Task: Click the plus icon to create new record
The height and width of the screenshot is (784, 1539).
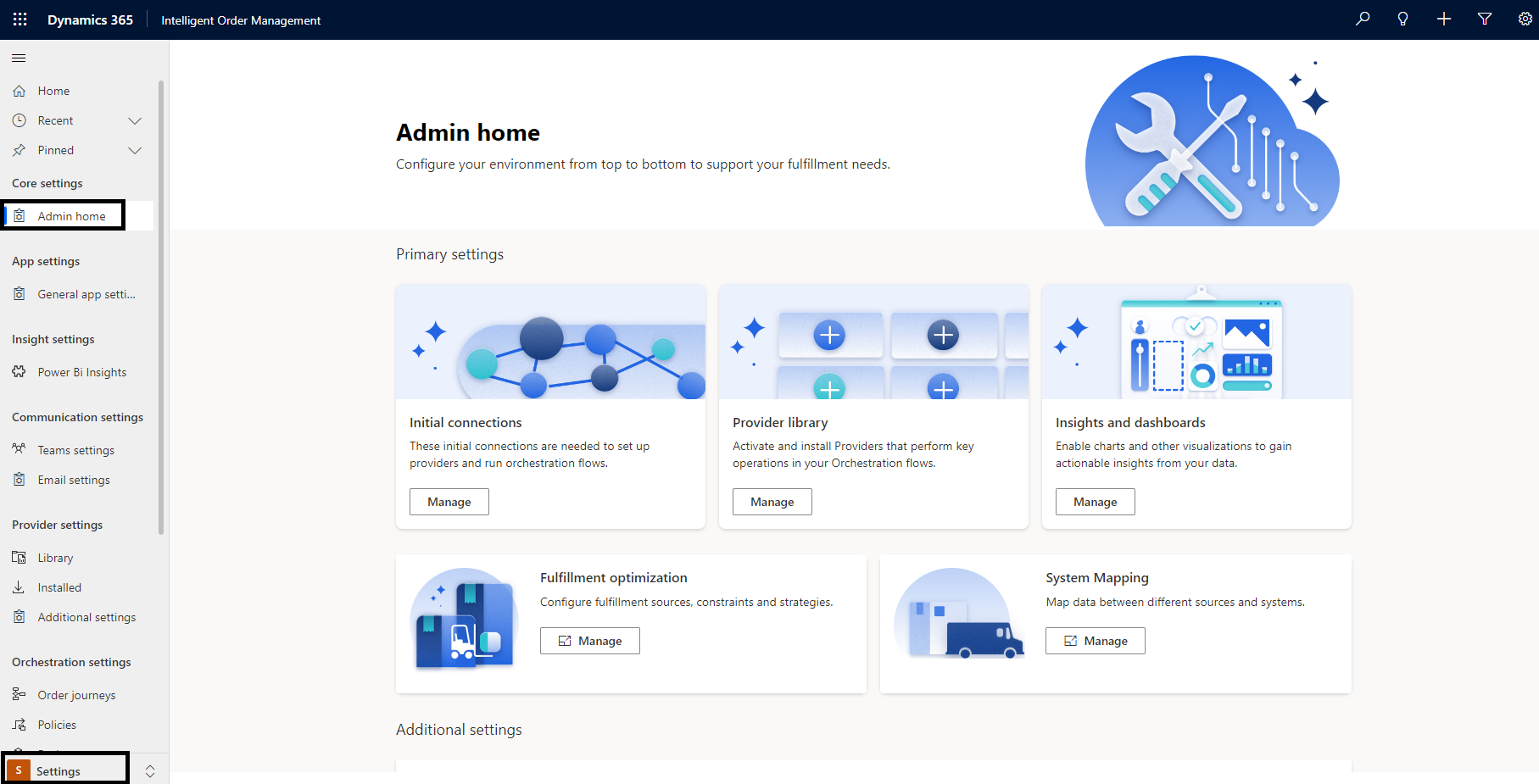Action: [x=1443, y=19]
